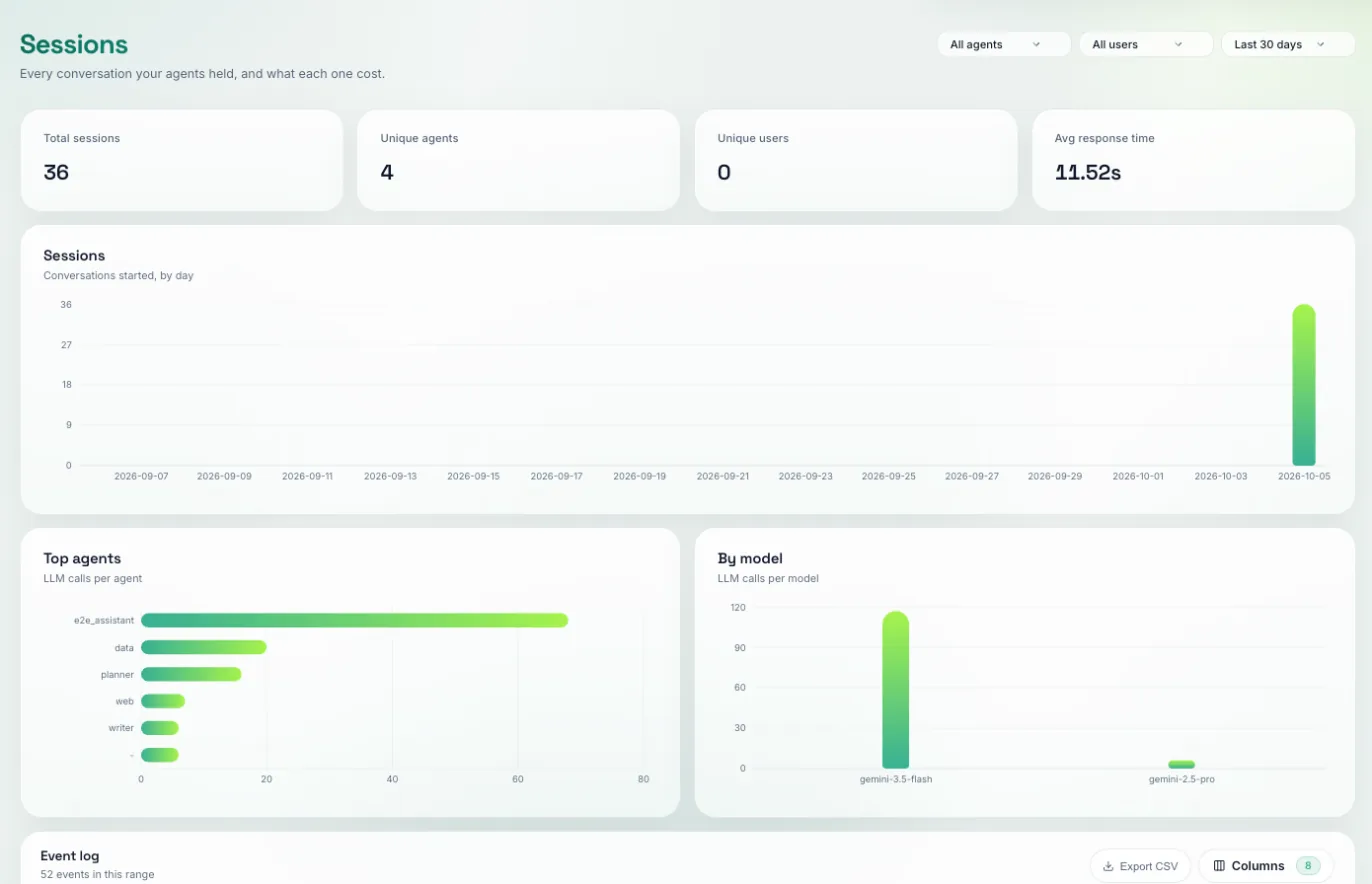Image resolution: width=1372 pixels, height=884 pixels.
Task: Click the green 8 badge on Columns
Action: click(1308, 866)
